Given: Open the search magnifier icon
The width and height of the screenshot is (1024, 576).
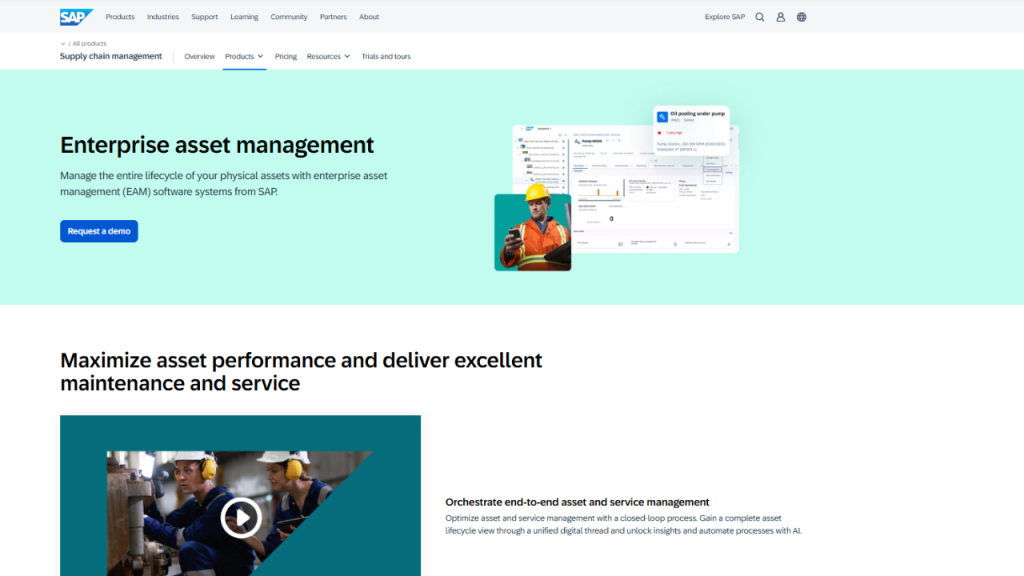Looking at the screenshot, I should [760, 17].
